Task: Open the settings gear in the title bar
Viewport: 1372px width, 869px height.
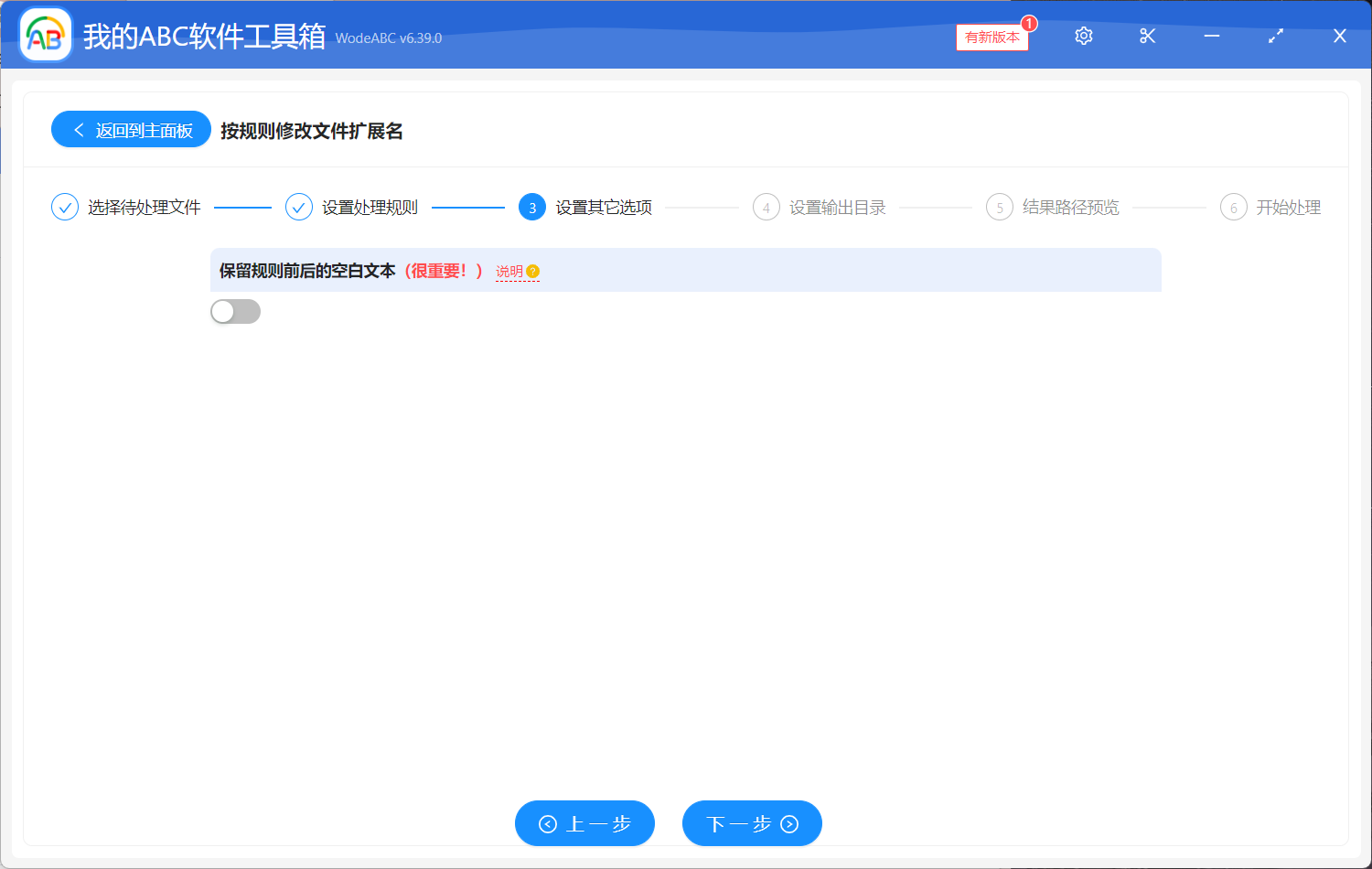Action: click(1083, 36)
